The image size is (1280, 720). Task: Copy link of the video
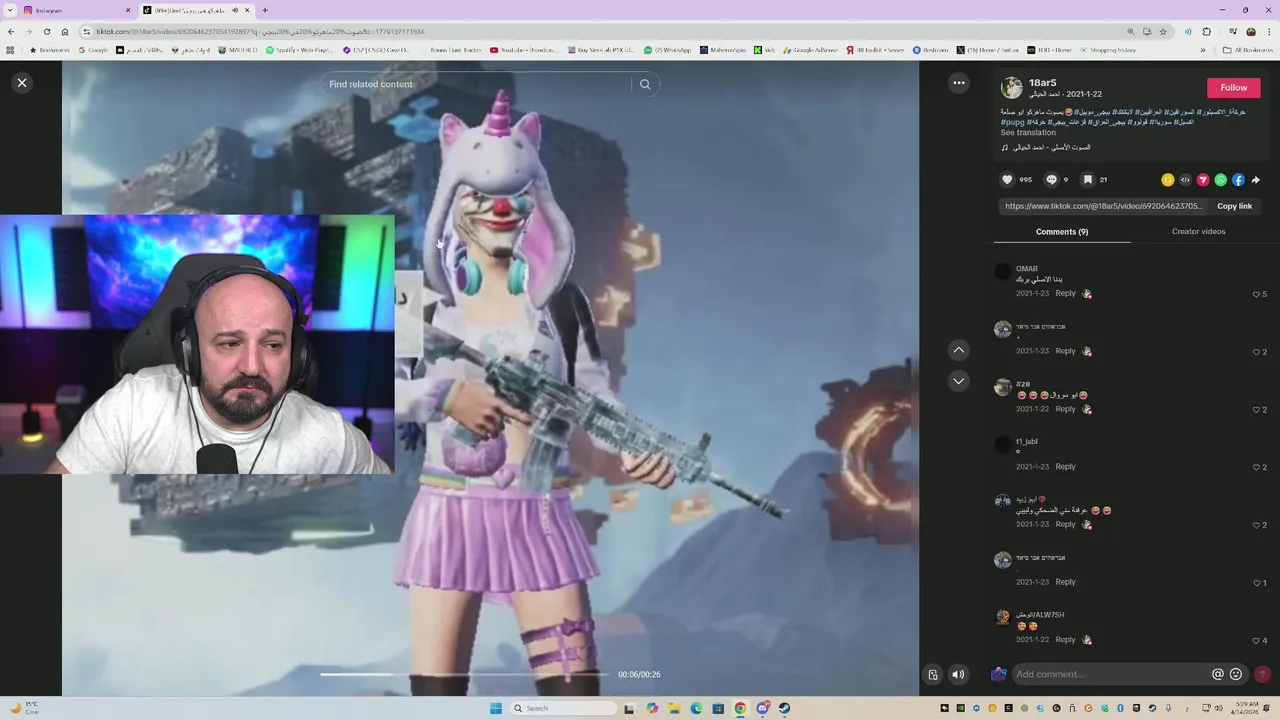pos(1234,206)
